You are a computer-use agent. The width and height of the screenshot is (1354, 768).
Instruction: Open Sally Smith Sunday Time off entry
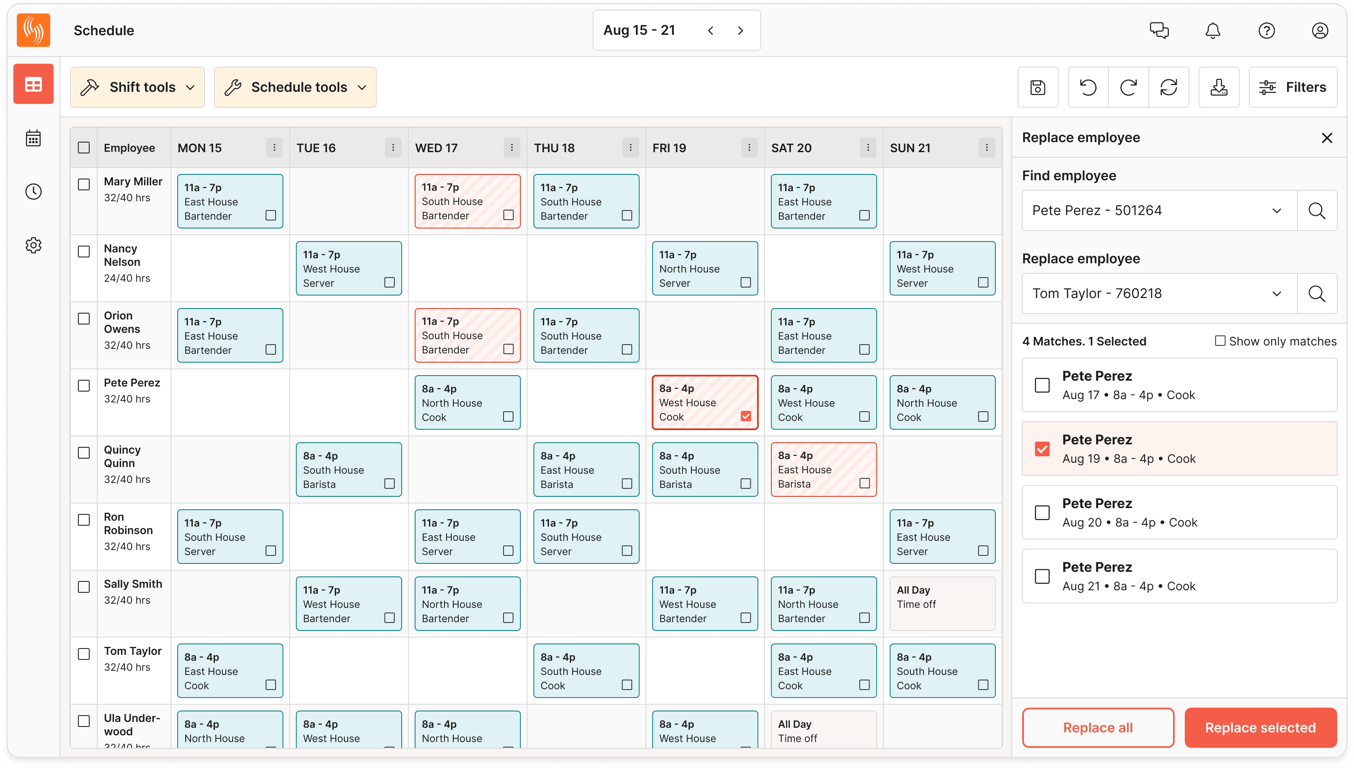[942, 603]
